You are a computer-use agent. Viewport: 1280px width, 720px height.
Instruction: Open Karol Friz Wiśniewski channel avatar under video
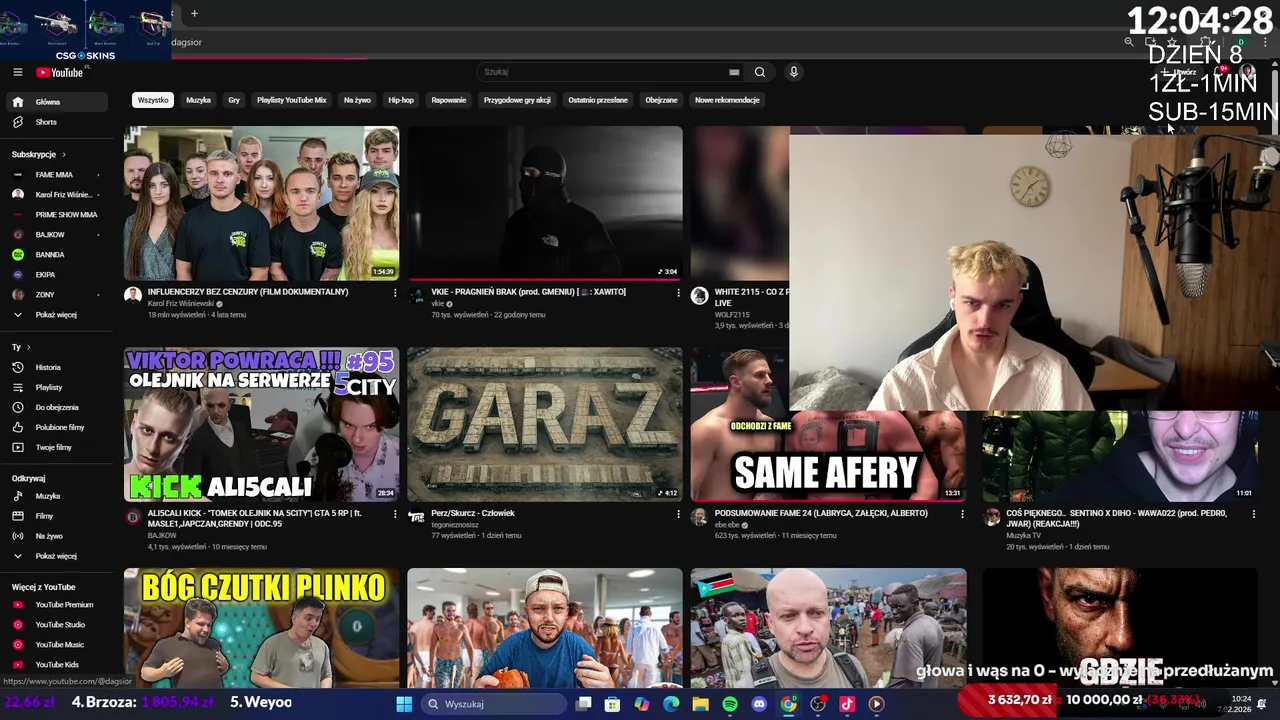click(133, 295)
